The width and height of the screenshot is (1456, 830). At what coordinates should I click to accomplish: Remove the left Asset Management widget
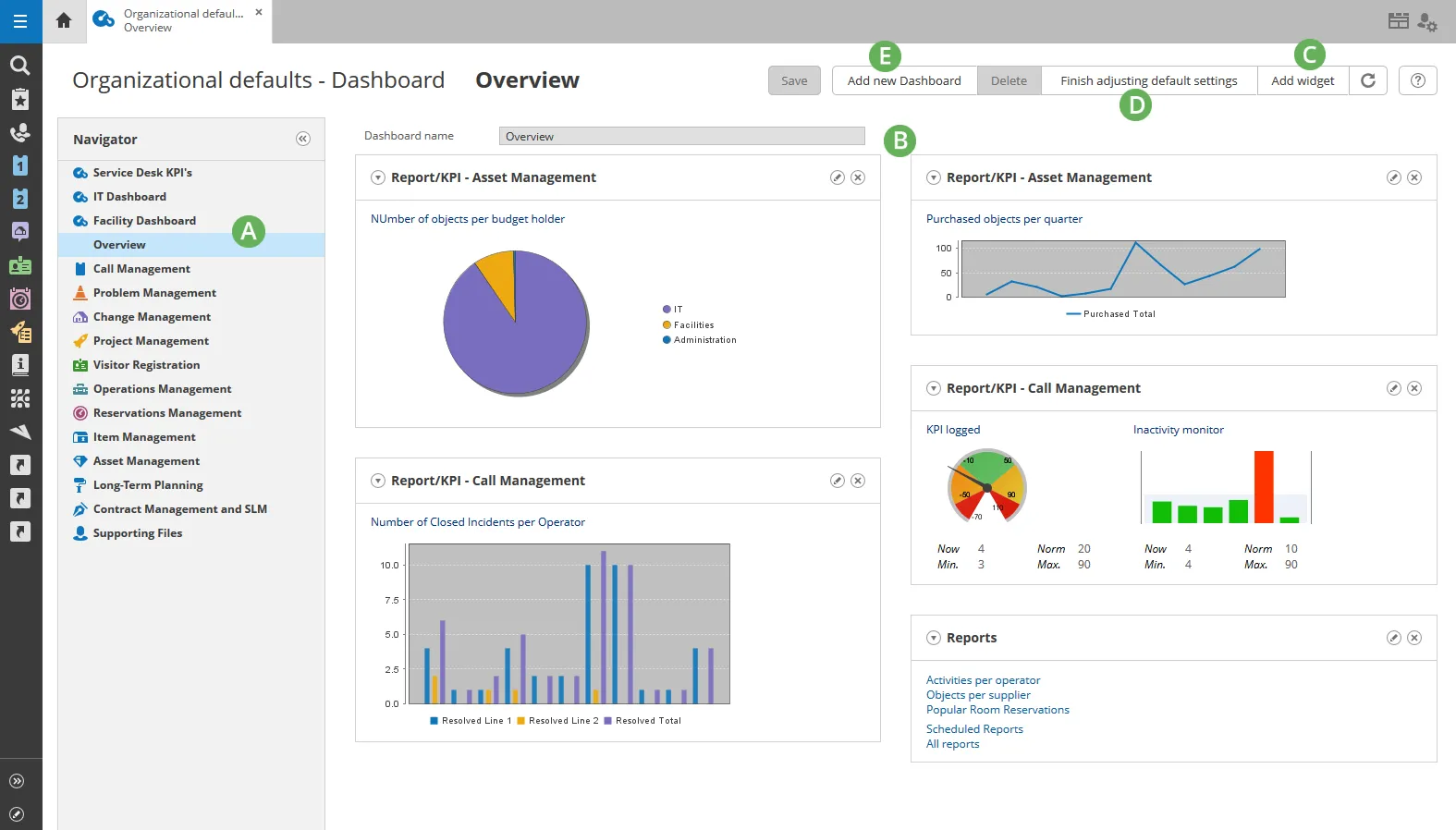[x=858, y=177]
